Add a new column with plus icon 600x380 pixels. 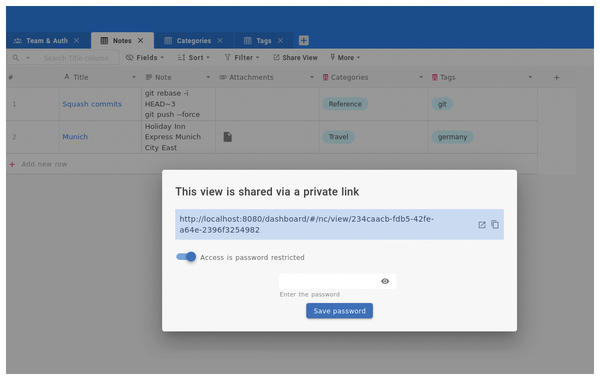(x=557, y=78)
